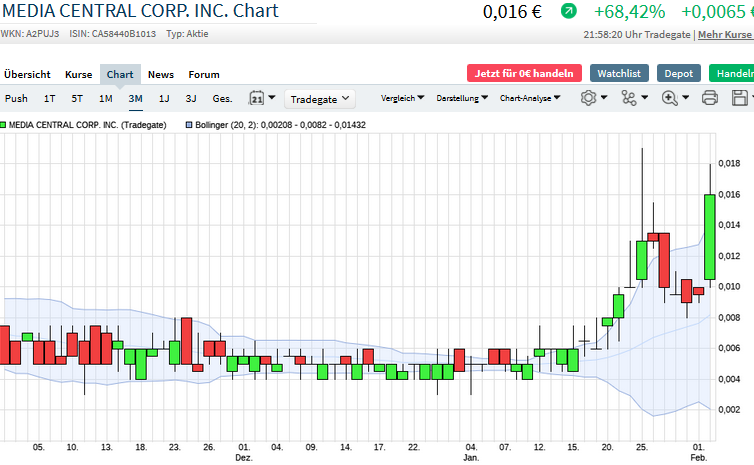The height and width of the screenshot is (465, 754).
Task: Open the Vergleich dropdown menu
Action: click(402, 98)
